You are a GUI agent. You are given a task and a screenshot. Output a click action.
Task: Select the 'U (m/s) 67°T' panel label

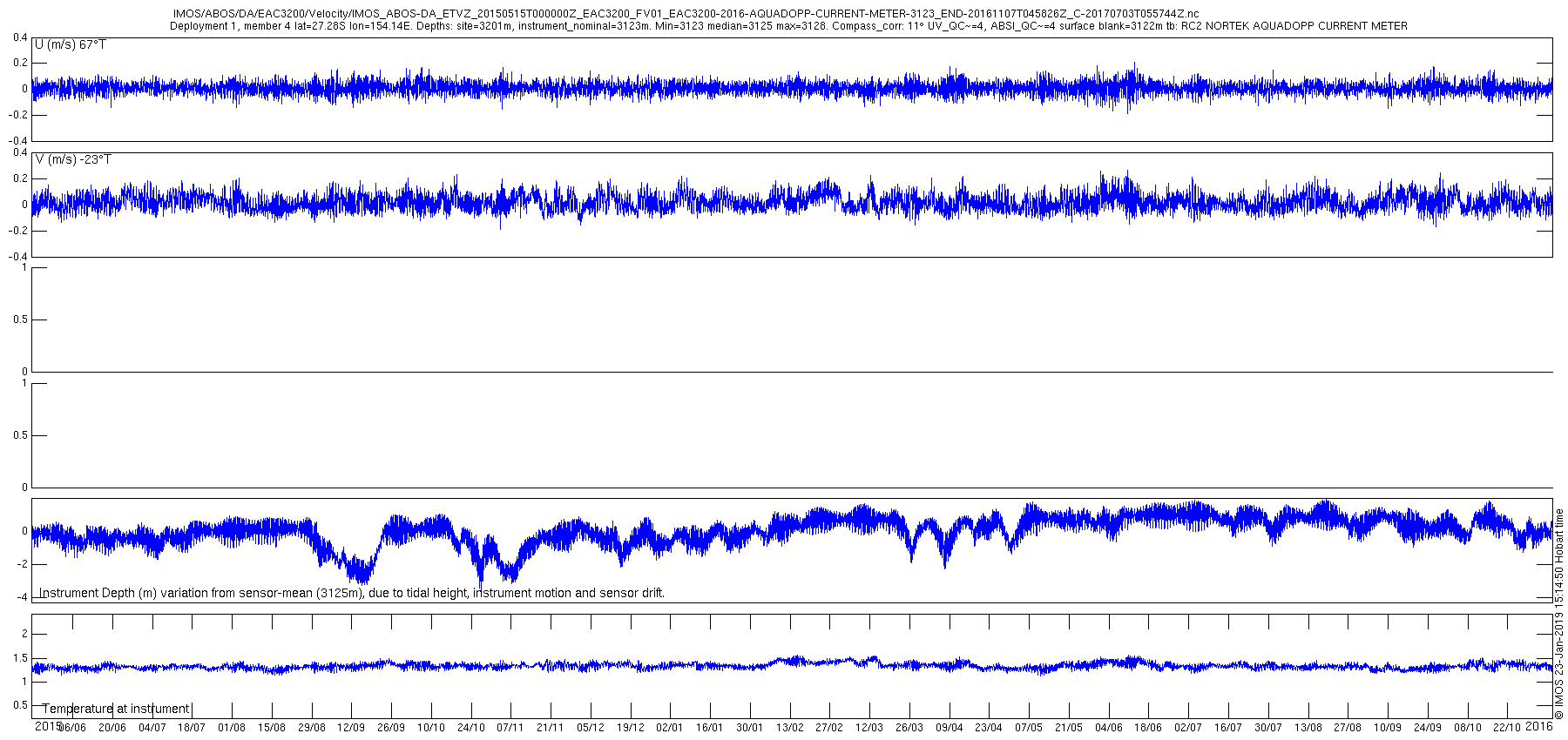pyautogui.click(x=71, y=44)
